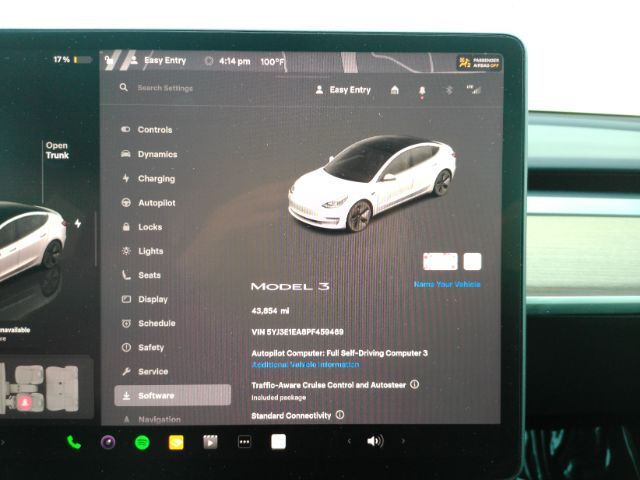
Task: Open the all apps three-dot launcher
Action: click(x=244, y=442)
